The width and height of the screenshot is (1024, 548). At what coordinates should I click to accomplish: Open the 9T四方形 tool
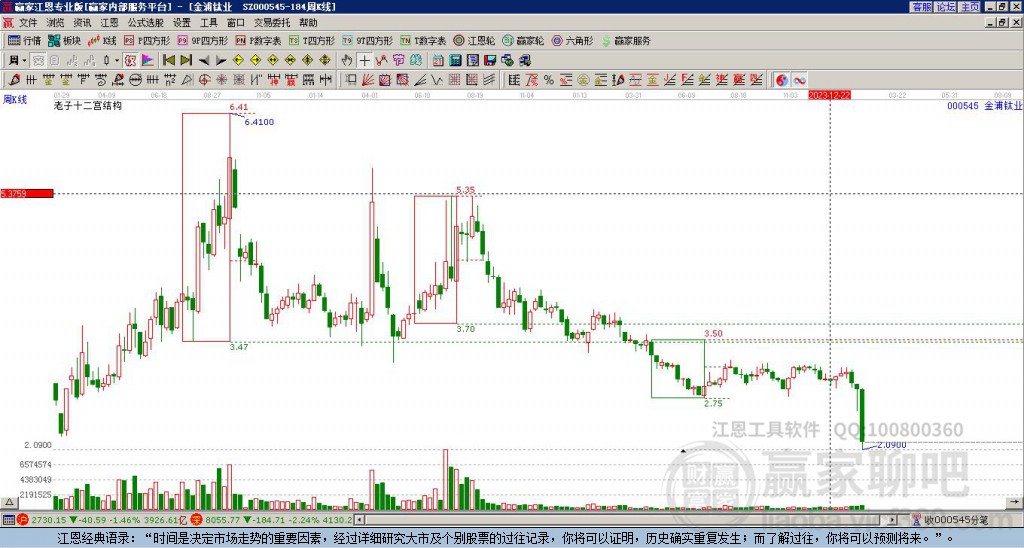368,40
